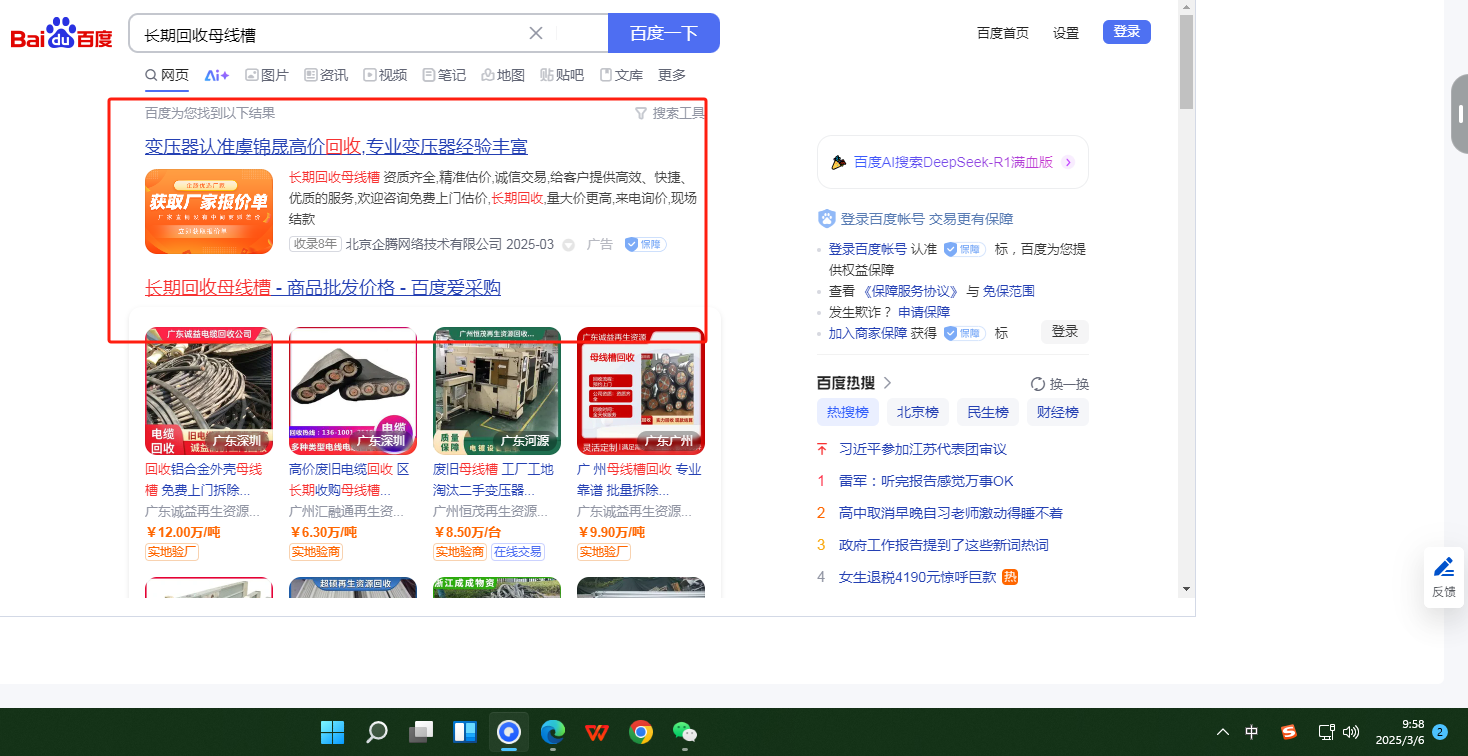Click the 热 badge next to 女生退税
The width and height of the screenshot is (1468, 756).
click(x=1010, y=577)
